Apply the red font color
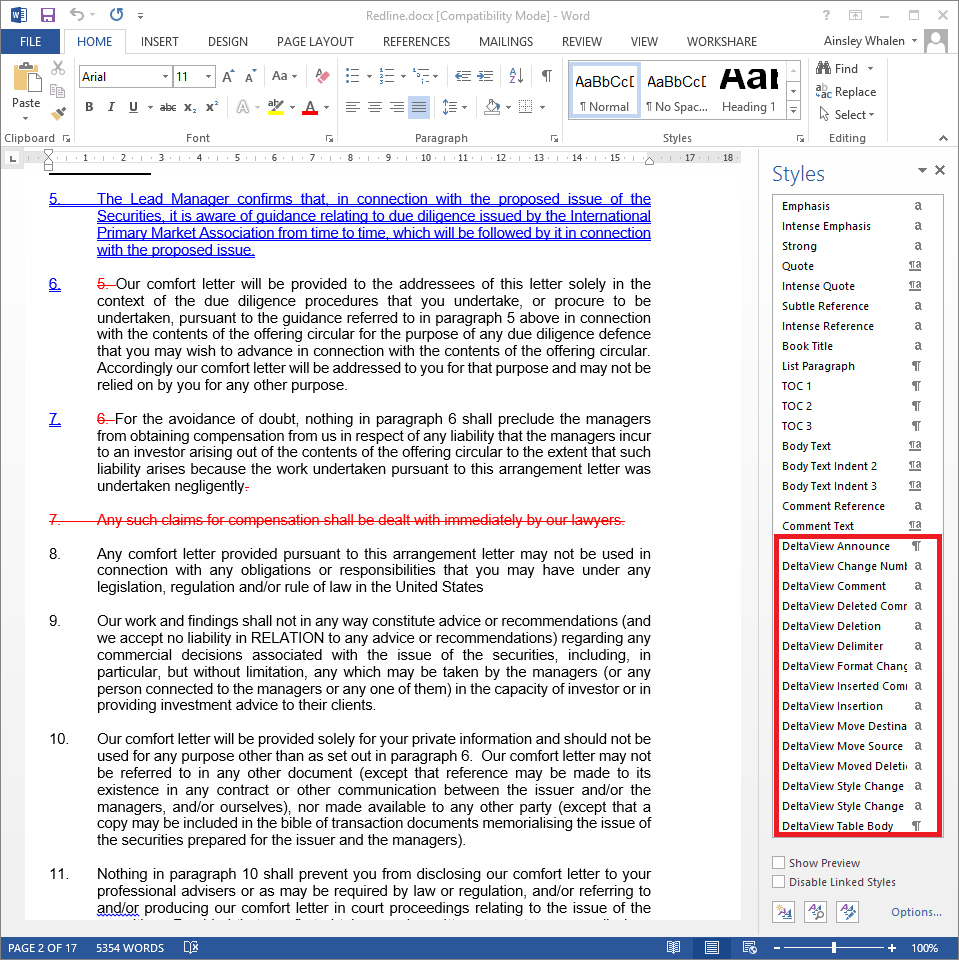The image size is (959, 960). click(310, 107)
